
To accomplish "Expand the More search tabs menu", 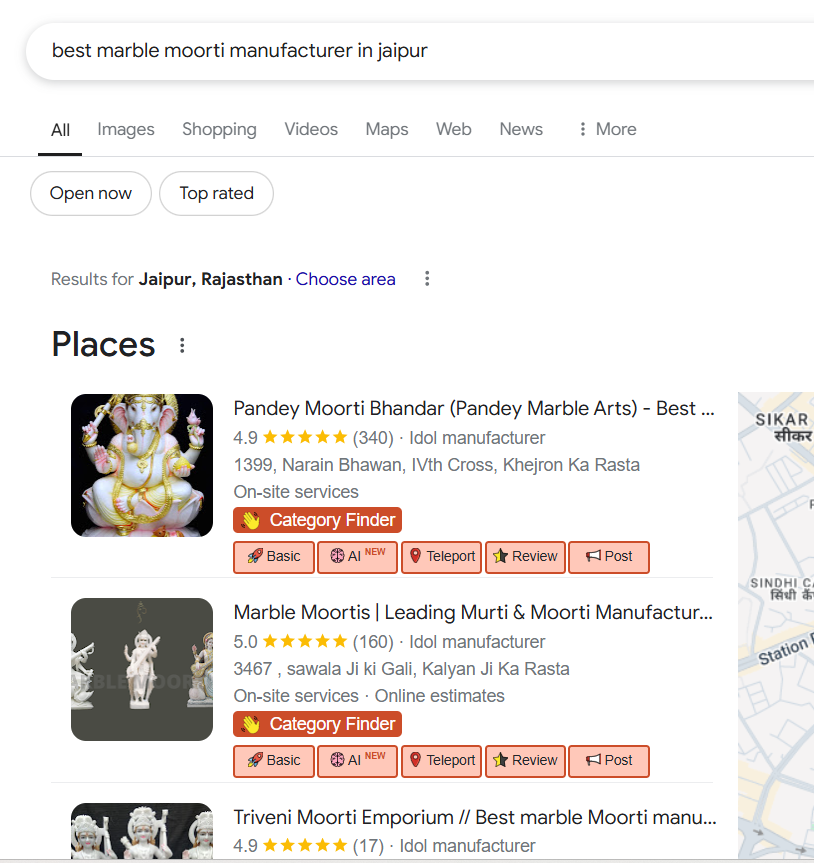I will point(606,129).
